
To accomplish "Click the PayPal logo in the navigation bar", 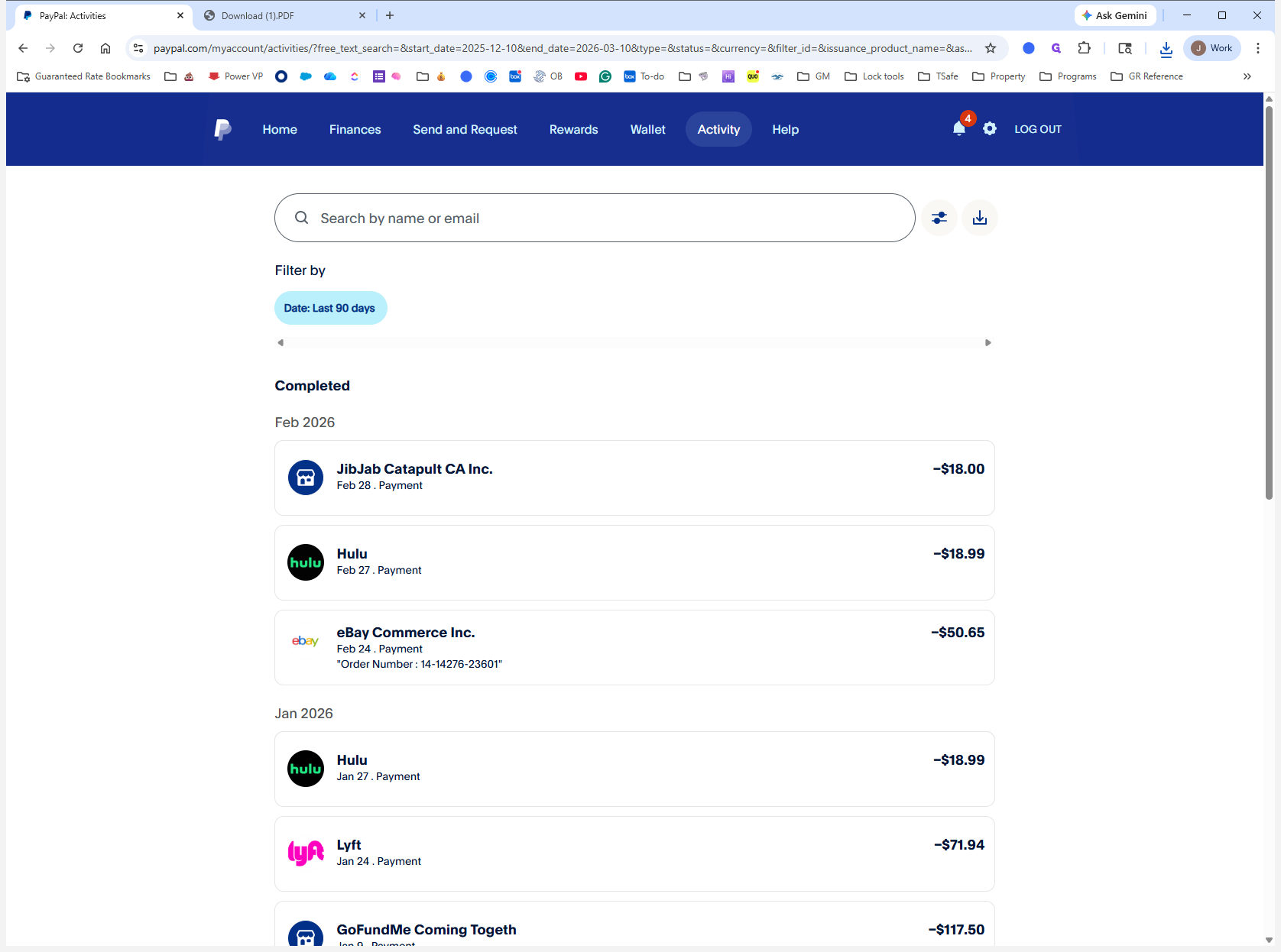I will (x=222, y=129).
